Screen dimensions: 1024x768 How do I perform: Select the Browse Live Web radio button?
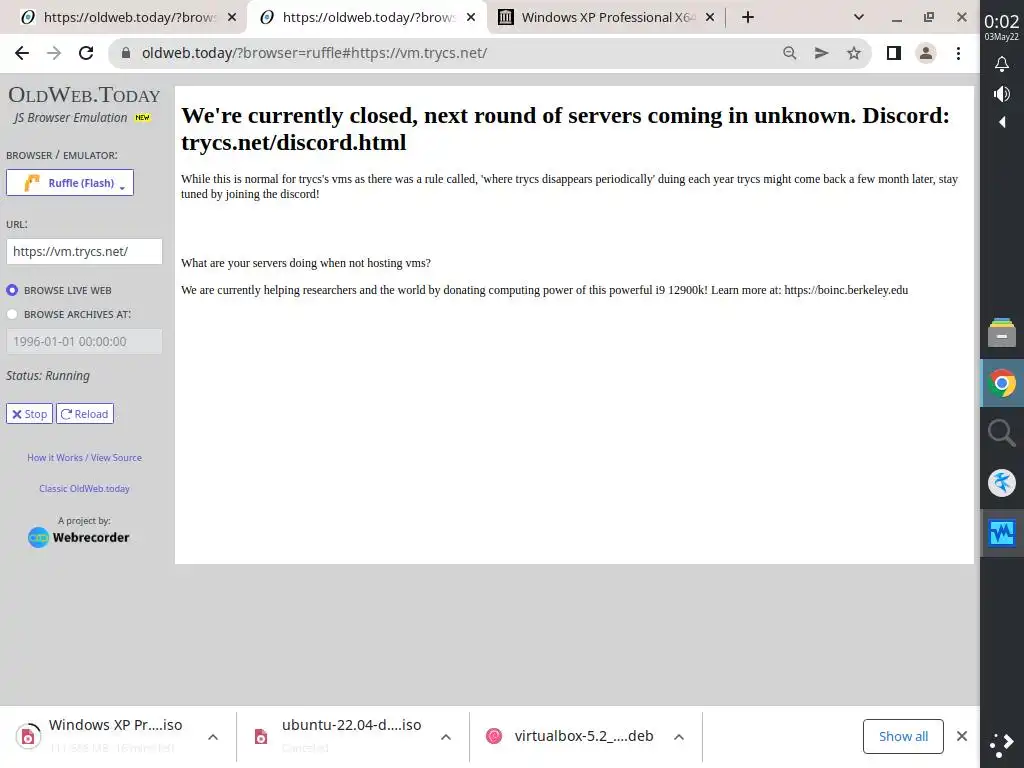12,290
